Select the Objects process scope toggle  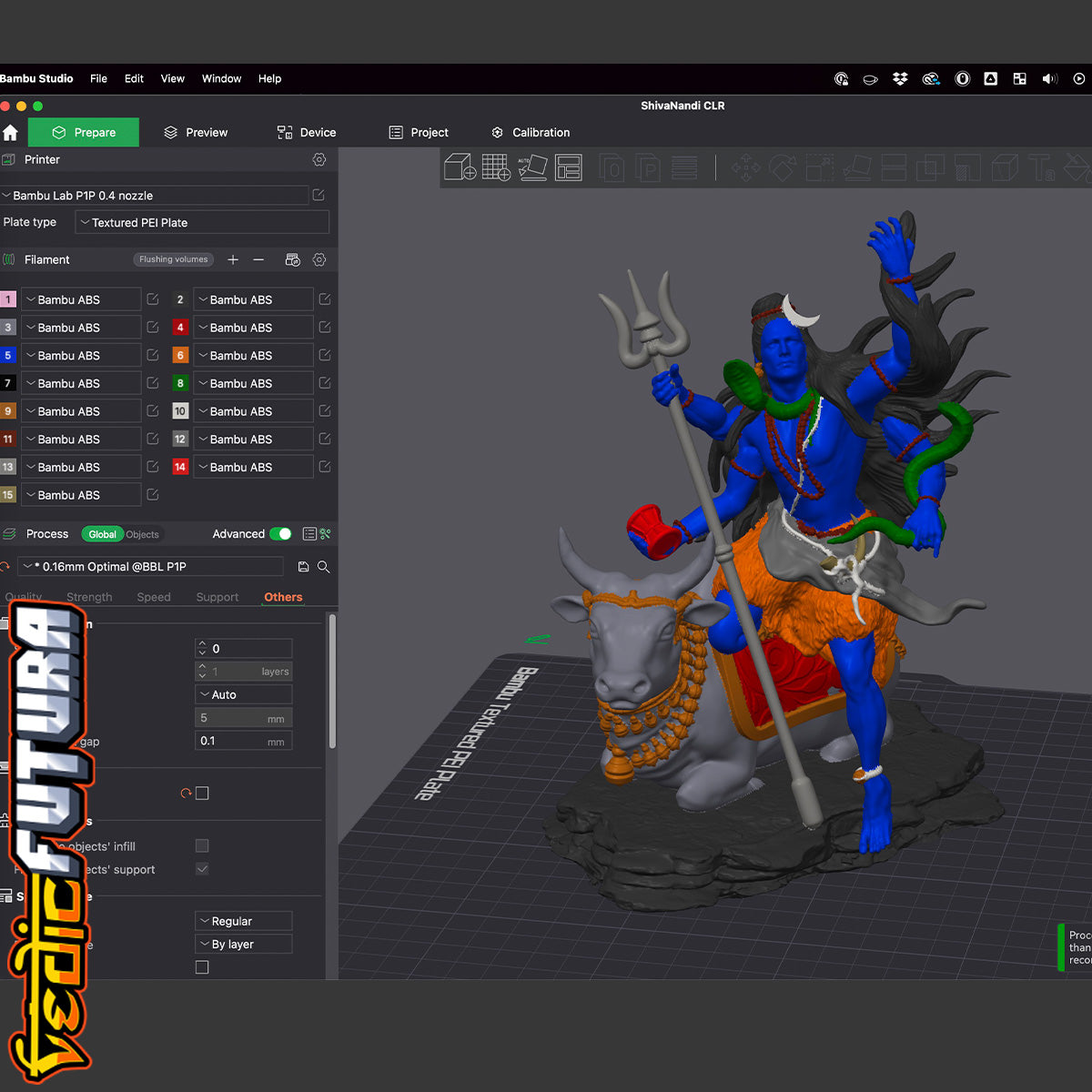click(143, 535)
